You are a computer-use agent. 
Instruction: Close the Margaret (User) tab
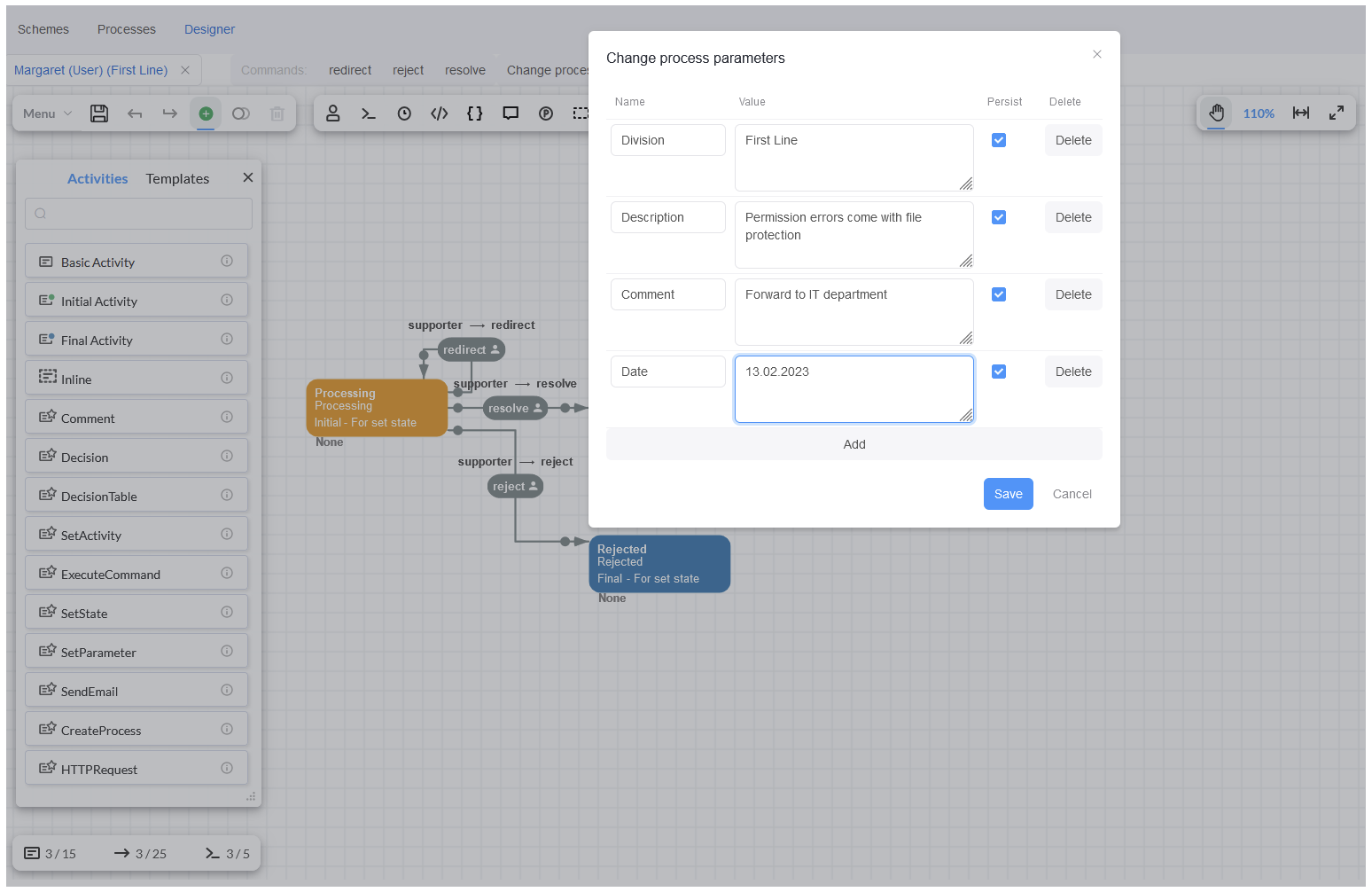click(185, 70)
